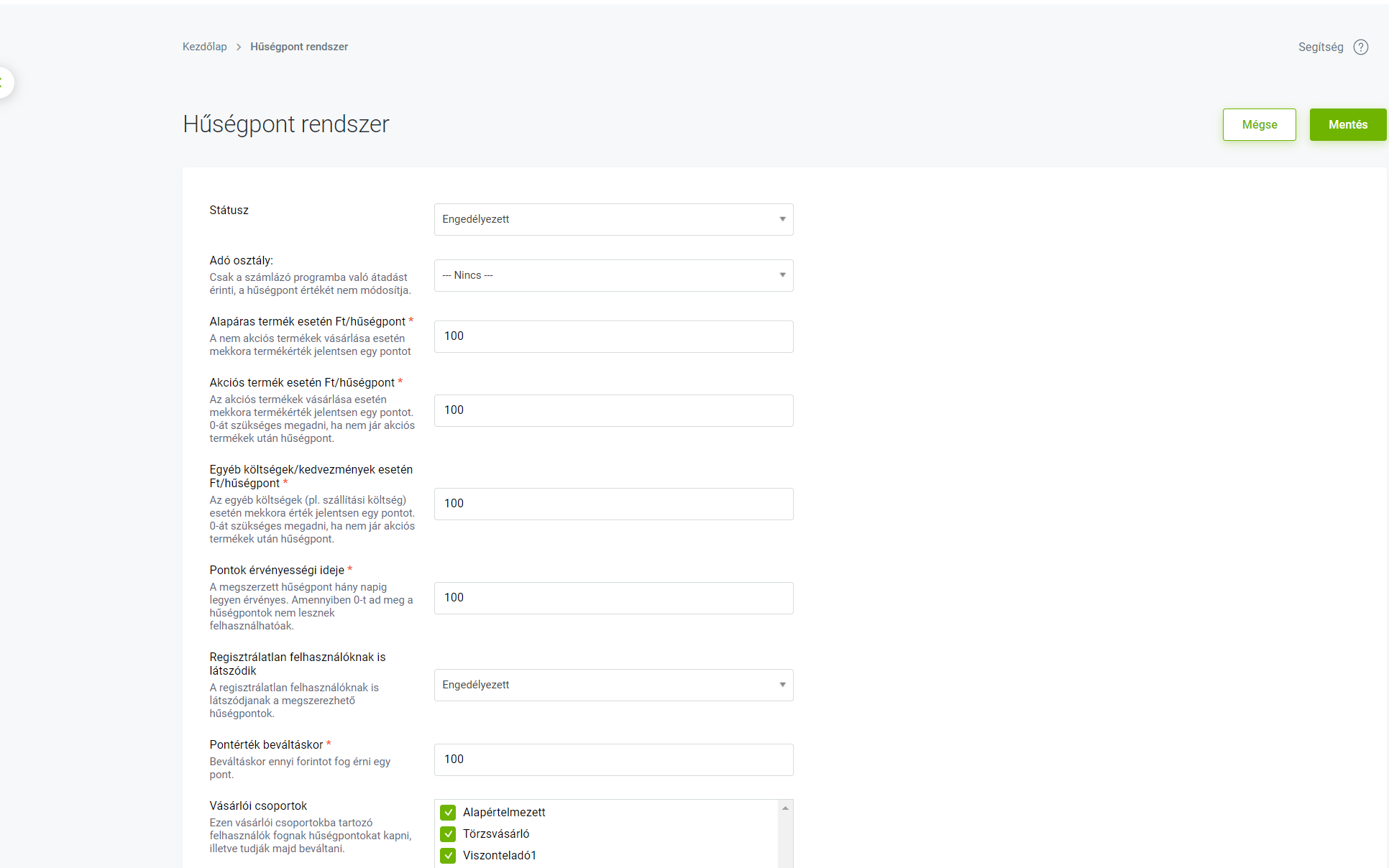Toggle the Viszonteladó1 checkbox

click(448, 855)
